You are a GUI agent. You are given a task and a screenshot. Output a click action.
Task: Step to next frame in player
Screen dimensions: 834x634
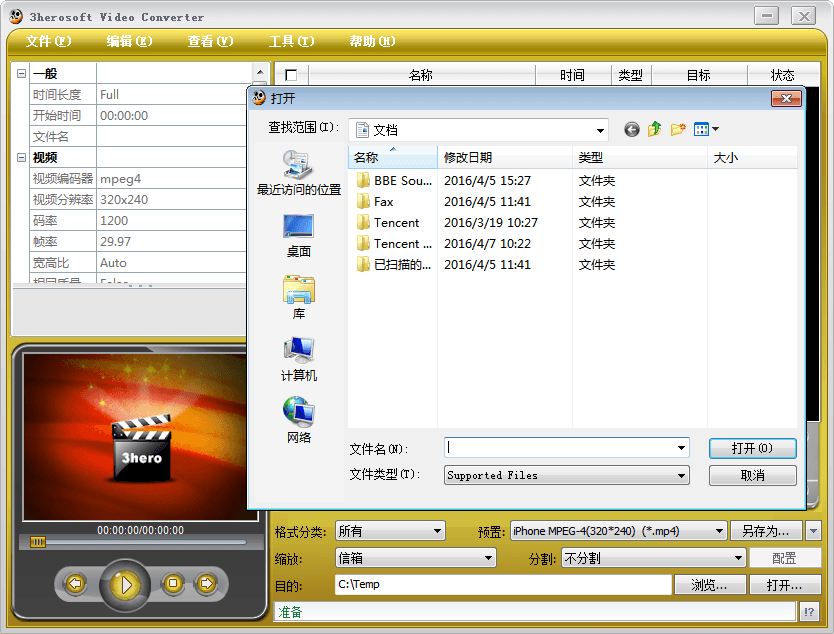(206, 584)
